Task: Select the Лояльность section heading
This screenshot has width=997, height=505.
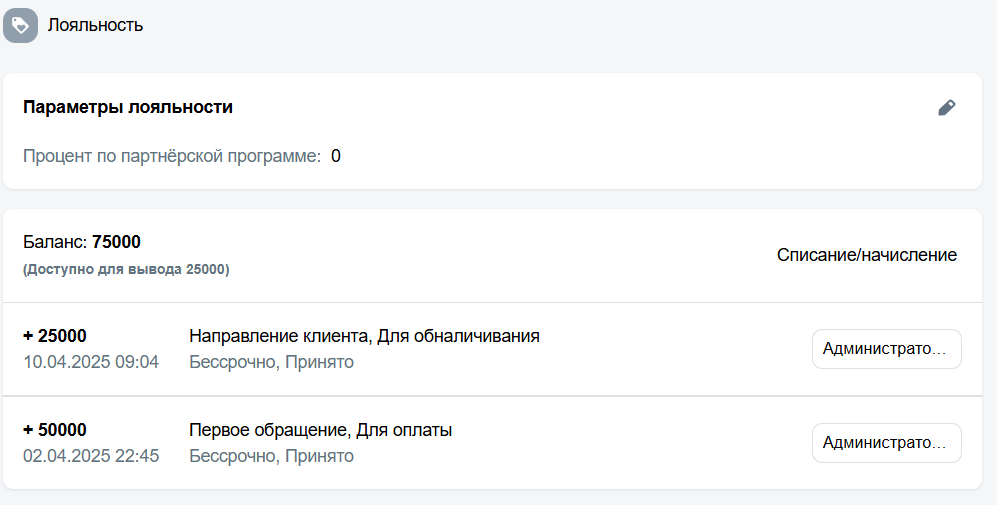Action: pyautogui.click(x=95, y=25)
